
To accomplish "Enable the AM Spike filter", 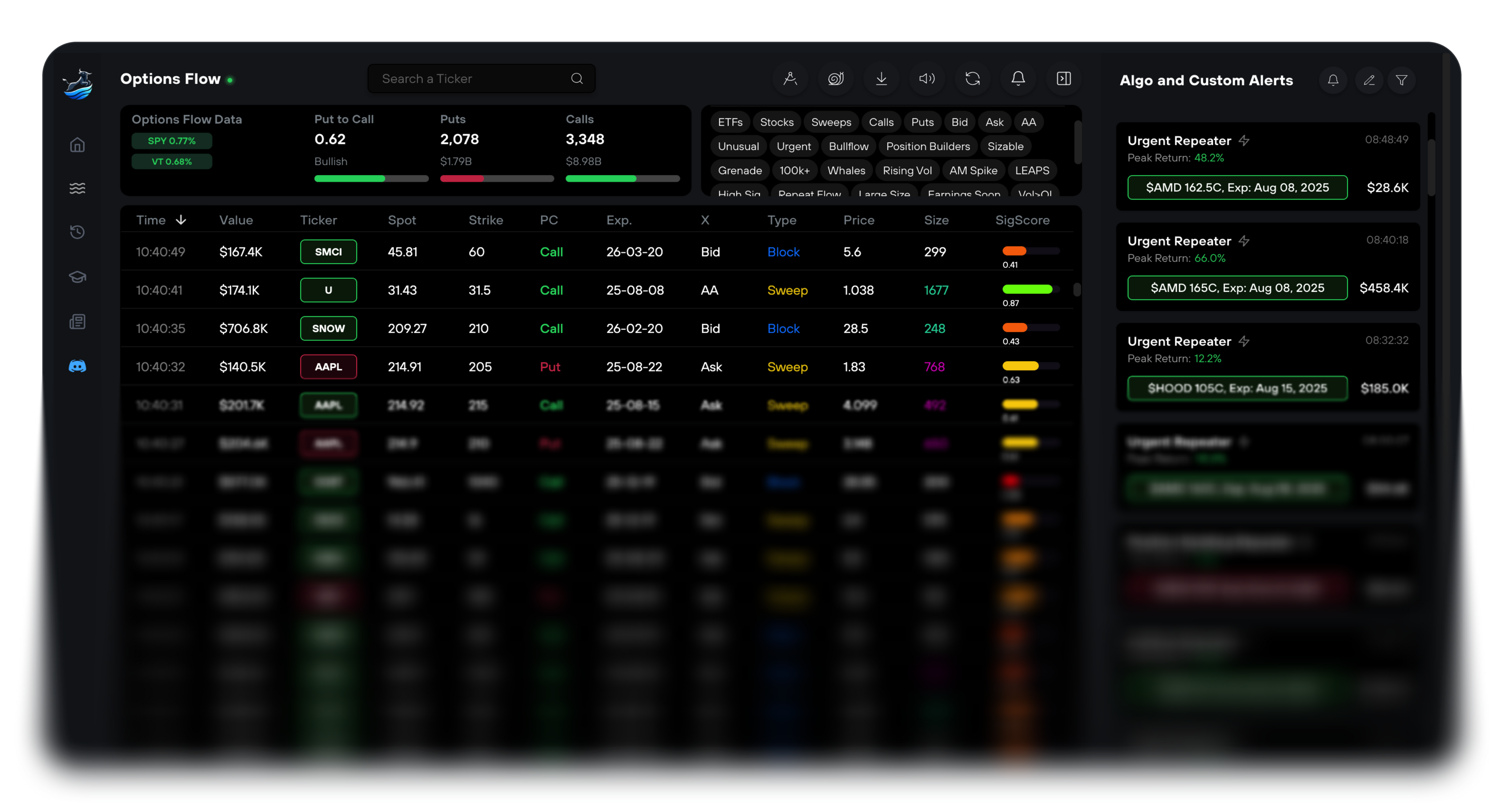I will click(973, 171).
